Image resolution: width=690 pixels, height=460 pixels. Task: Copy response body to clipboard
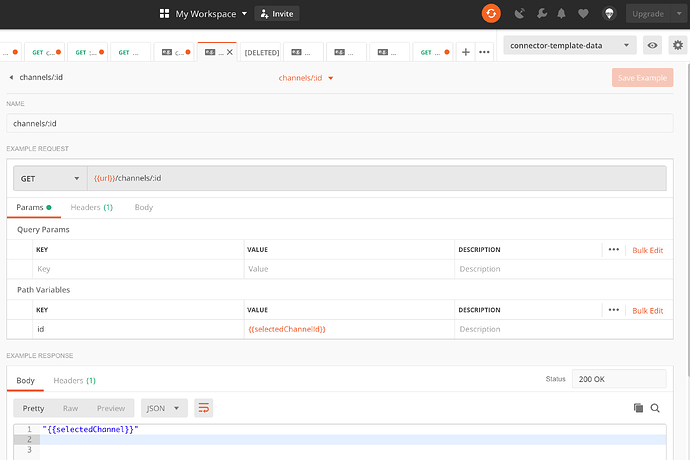[638, 408]
